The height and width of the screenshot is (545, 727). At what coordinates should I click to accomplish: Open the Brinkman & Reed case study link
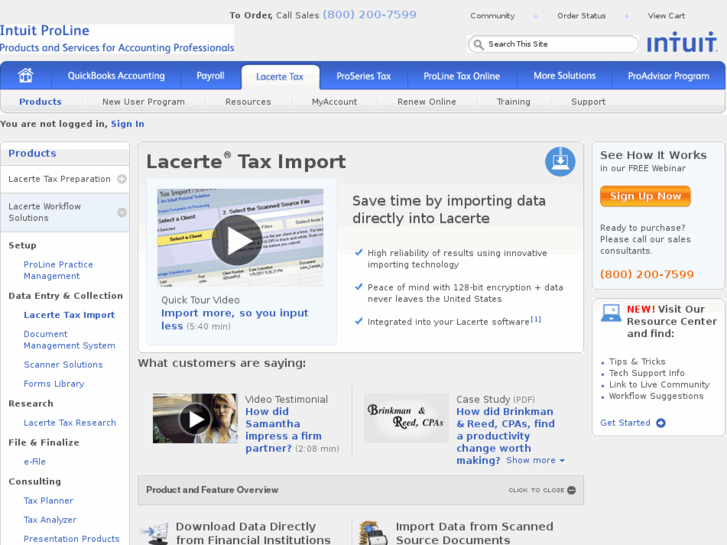(x=505, y=436)
